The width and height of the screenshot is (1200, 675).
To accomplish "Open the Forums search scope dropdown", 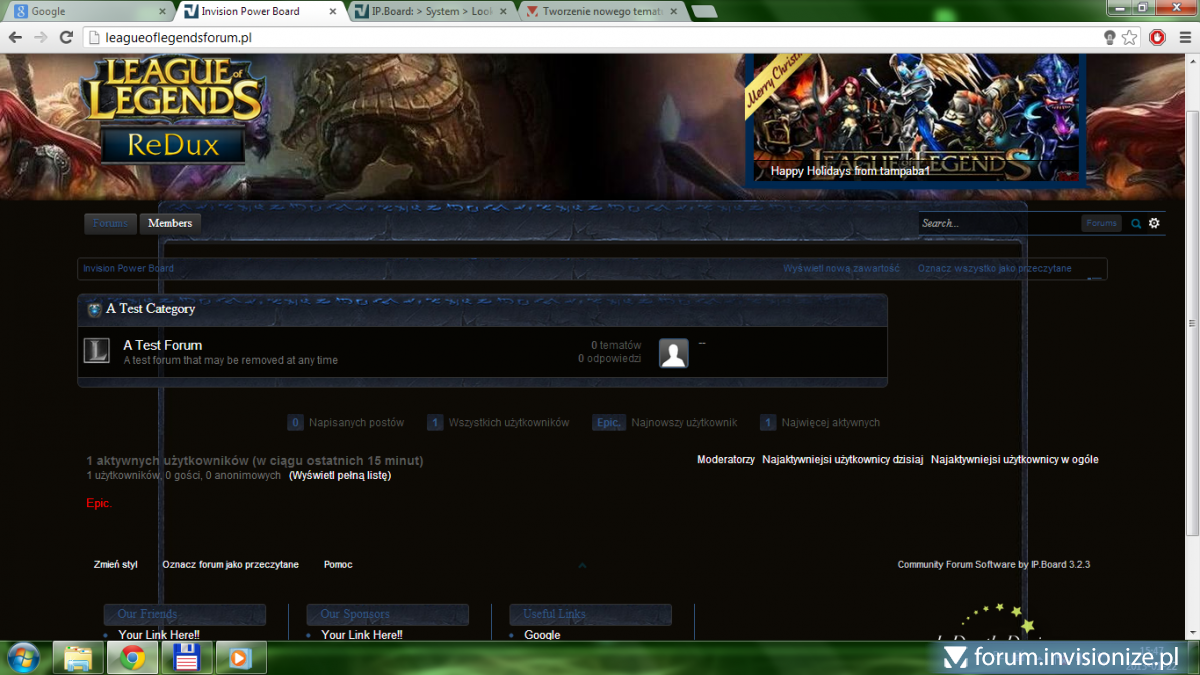I will pos(1101,223).
